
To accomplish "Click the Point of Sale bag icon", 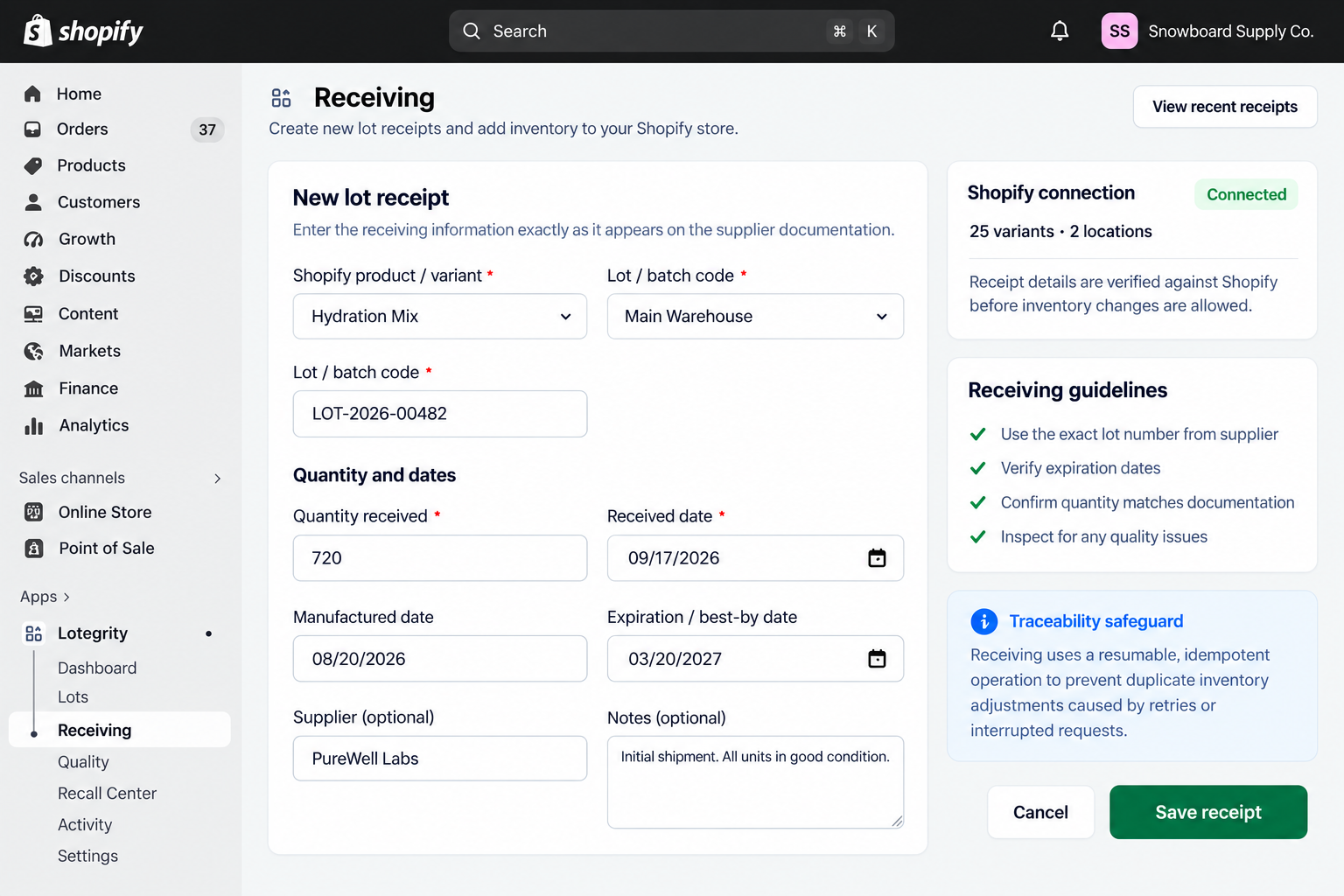I will [33, 549].
